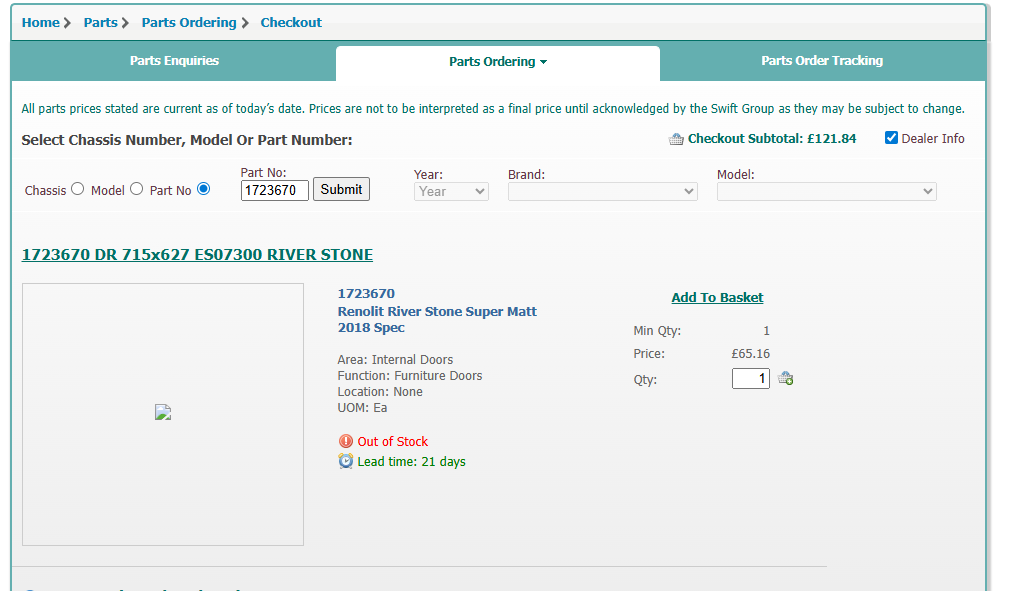
Task: Click the Area: Internal Doors text
Action: coord(395,360)
